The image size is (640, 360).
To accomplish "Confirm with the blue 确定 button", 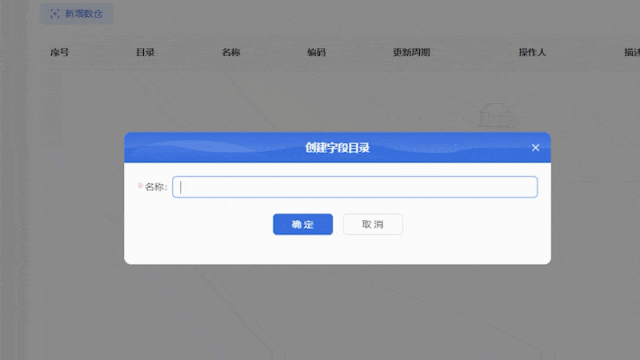I will [x=303, y=224].
